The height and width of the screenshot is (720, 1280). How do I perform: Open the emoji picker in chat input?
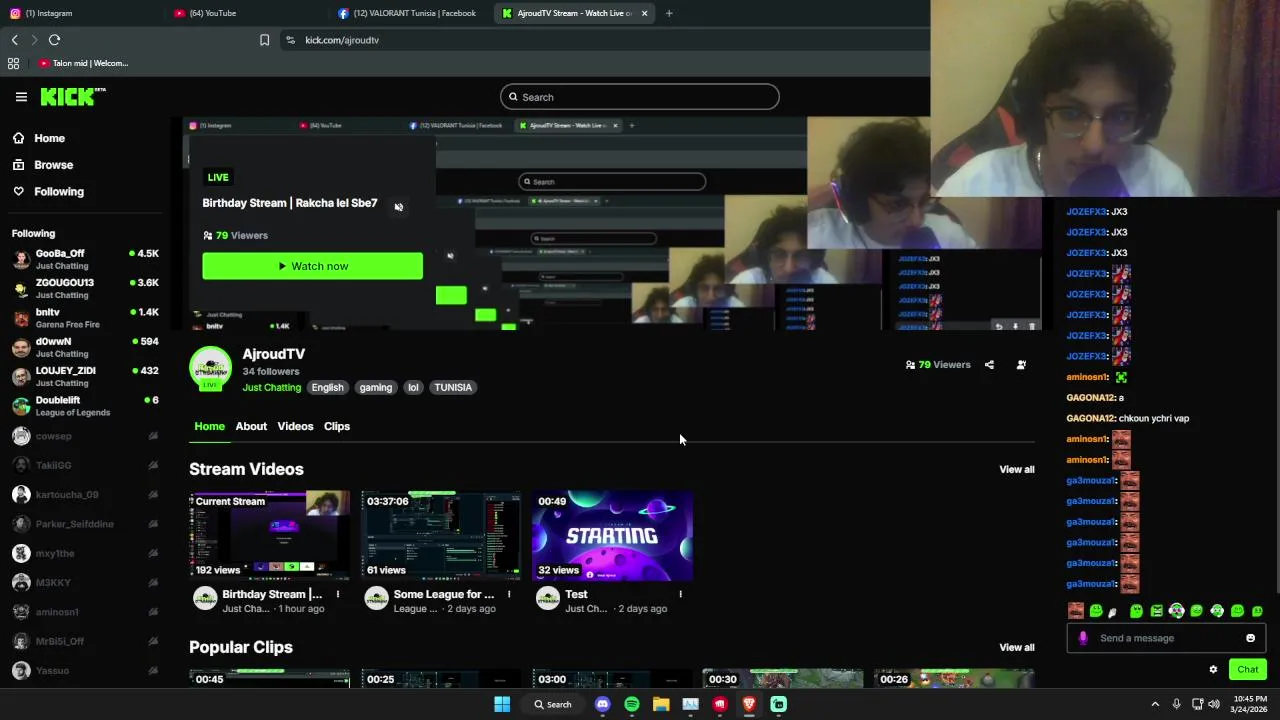point(1250,638)
